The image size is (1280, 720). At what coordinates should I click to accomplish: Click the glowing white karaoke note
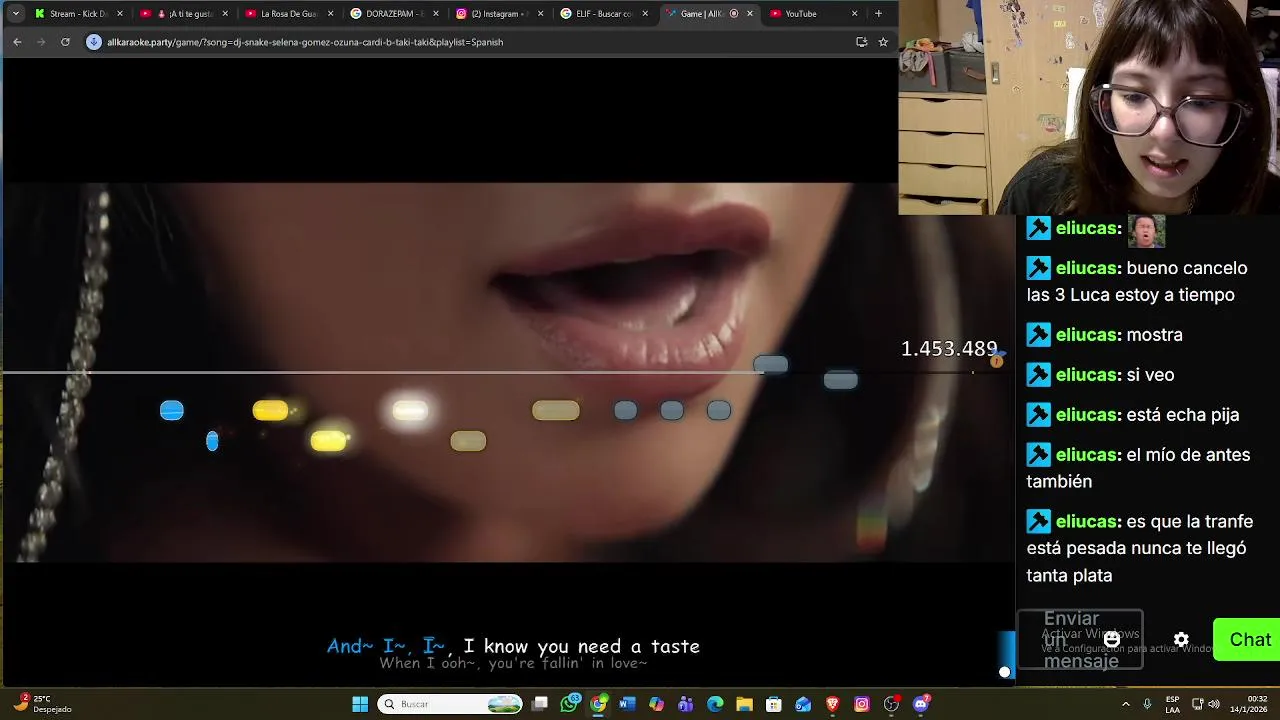tap(410, 410)
